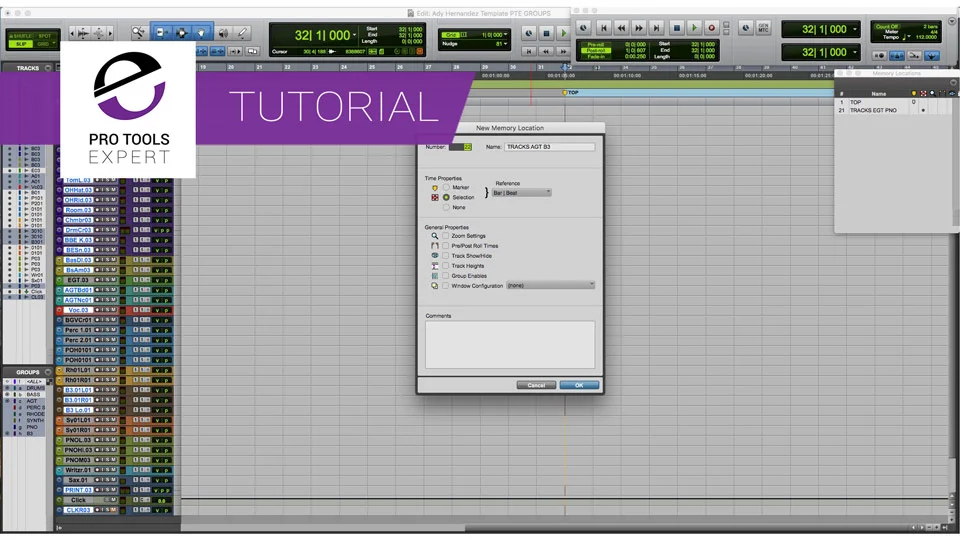Click the Count Off button
Viewport: 960px width, 540px height.
(x=886, y=27)
